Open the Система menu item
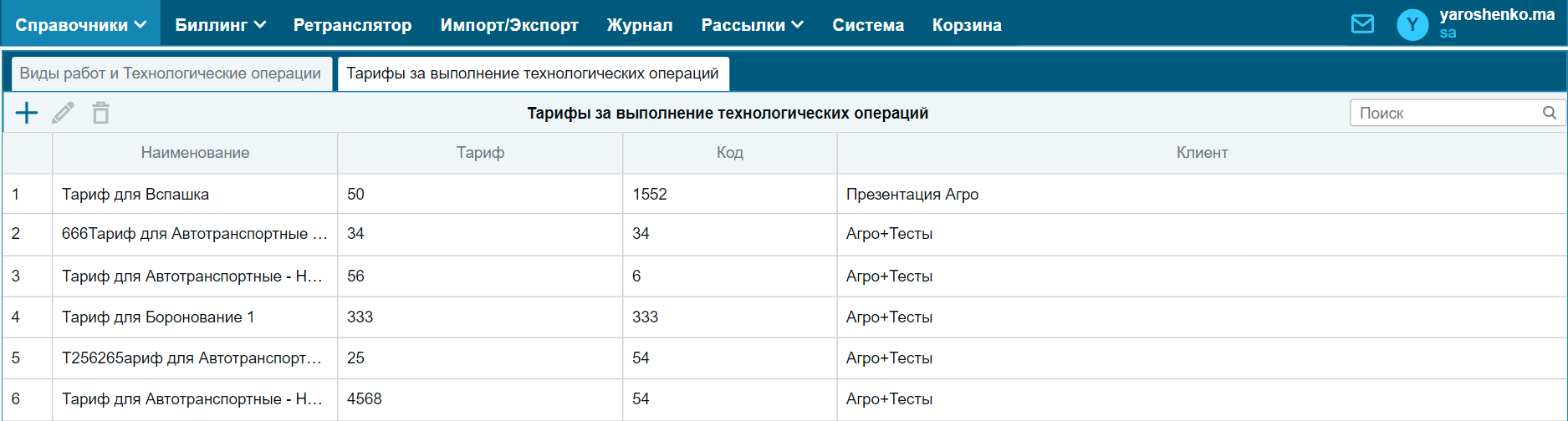The width and height of the screenshot is (1568, 421). pos(868,25)
